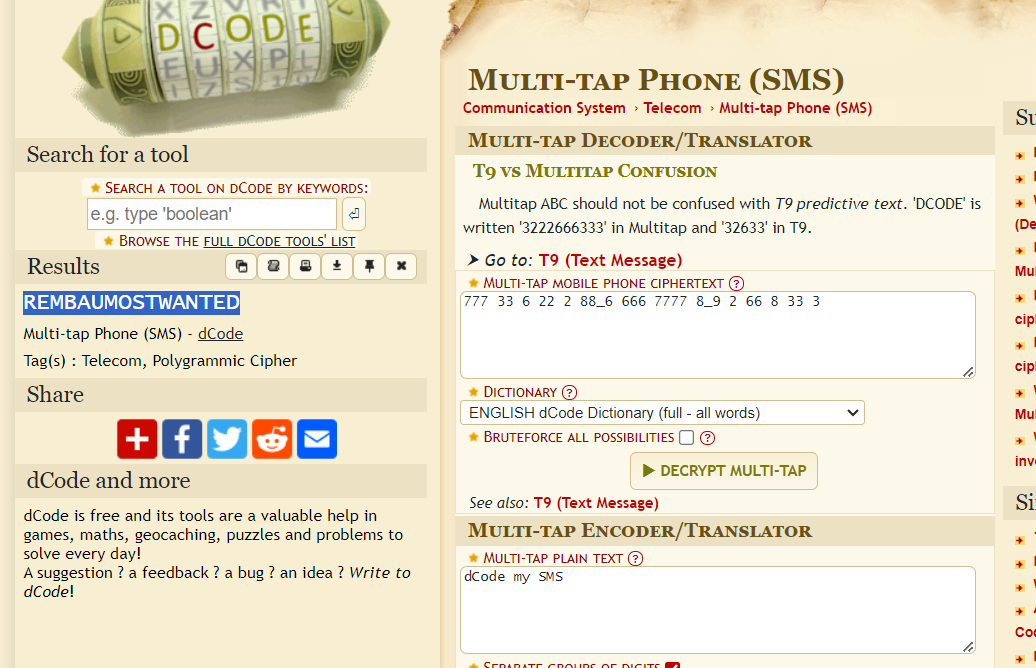The width and height of the screenshot is (1036, 668).
Task: Share the page via the email icon
Action: point(317,439)
